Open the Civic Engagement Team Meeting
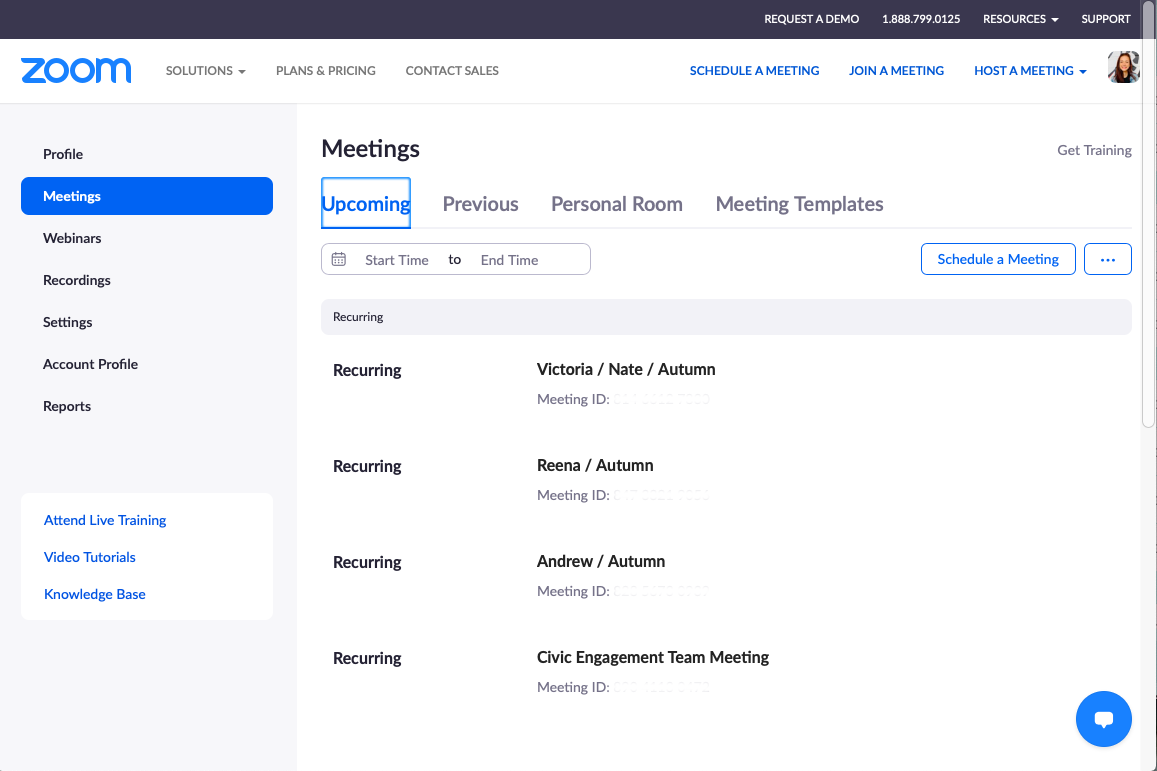The image size is (1157, 771). pyautogui.click(x=652, y=657)
